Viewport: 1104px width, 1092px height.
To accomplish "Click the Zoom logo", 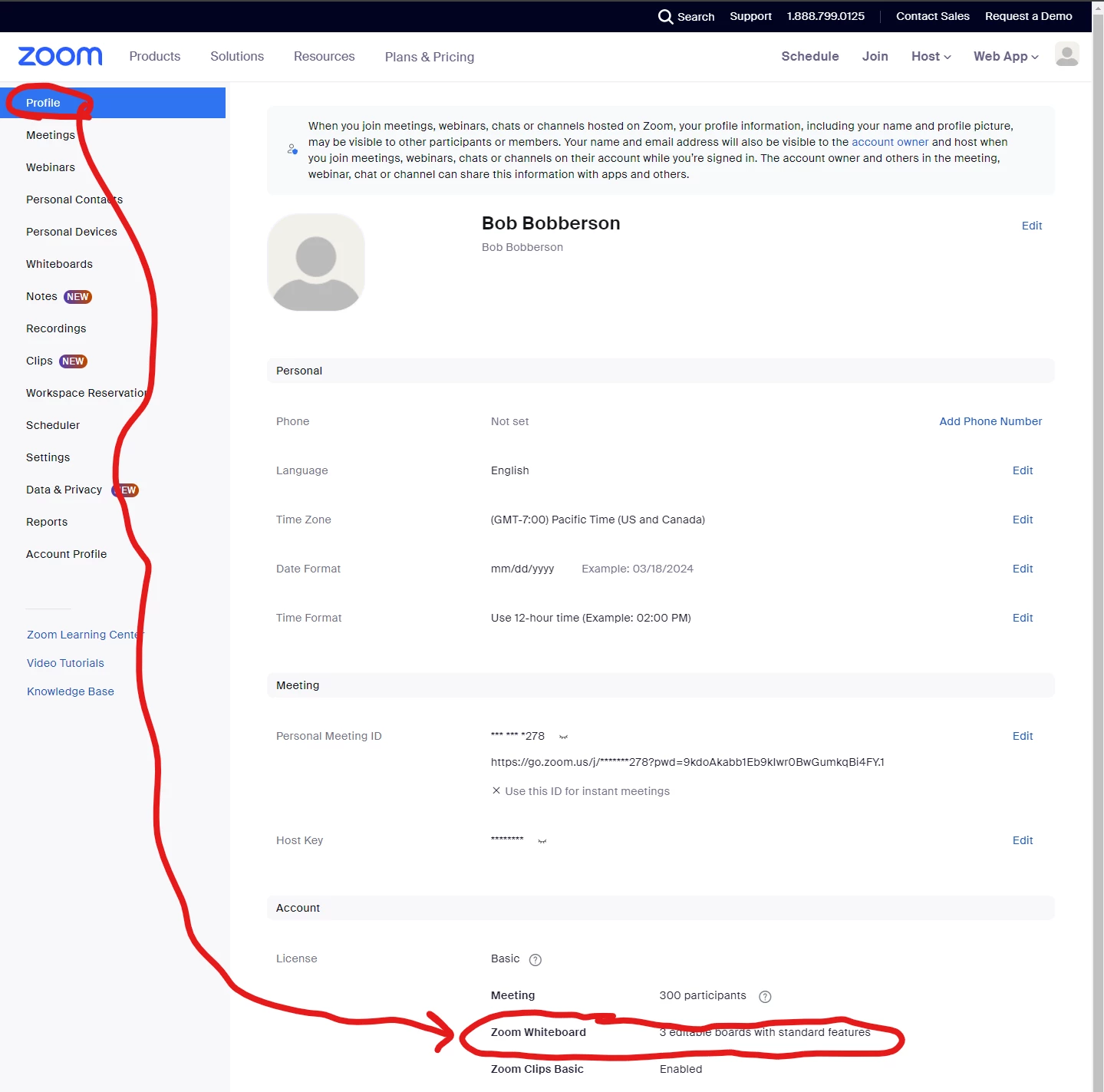I will tap(60, 56).
